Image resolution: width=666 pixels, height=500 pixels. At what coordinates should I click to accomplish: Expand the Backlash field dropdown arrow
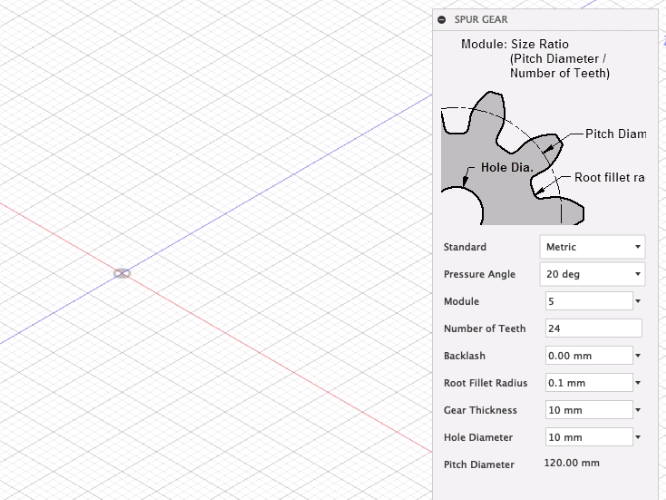click(x=638, y=356)
